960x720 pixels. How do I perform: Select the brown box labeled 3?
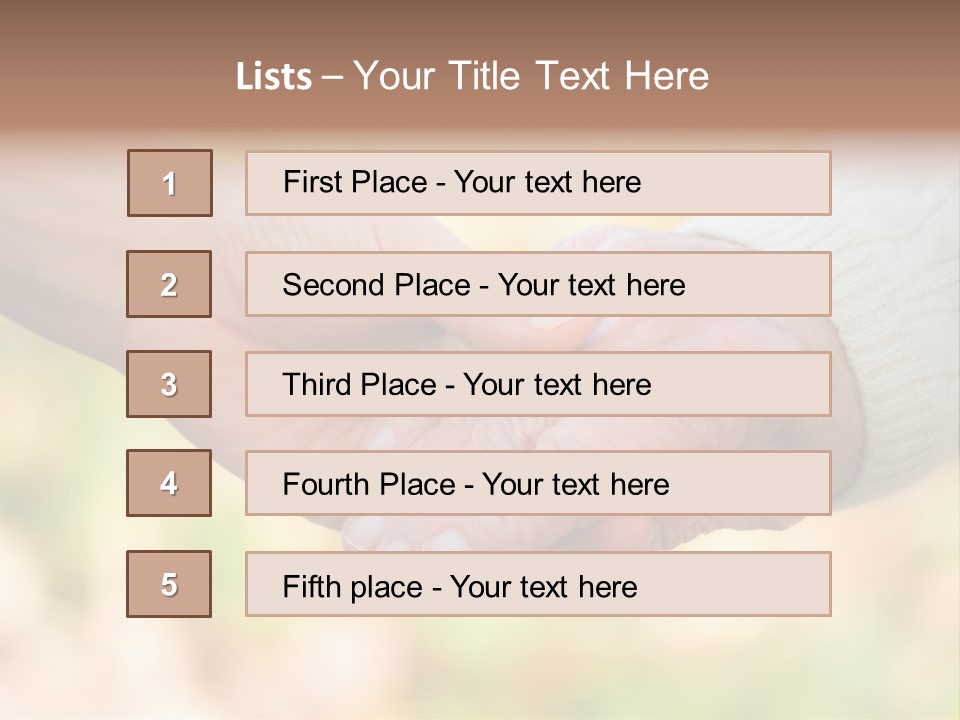tap(169, 384)
